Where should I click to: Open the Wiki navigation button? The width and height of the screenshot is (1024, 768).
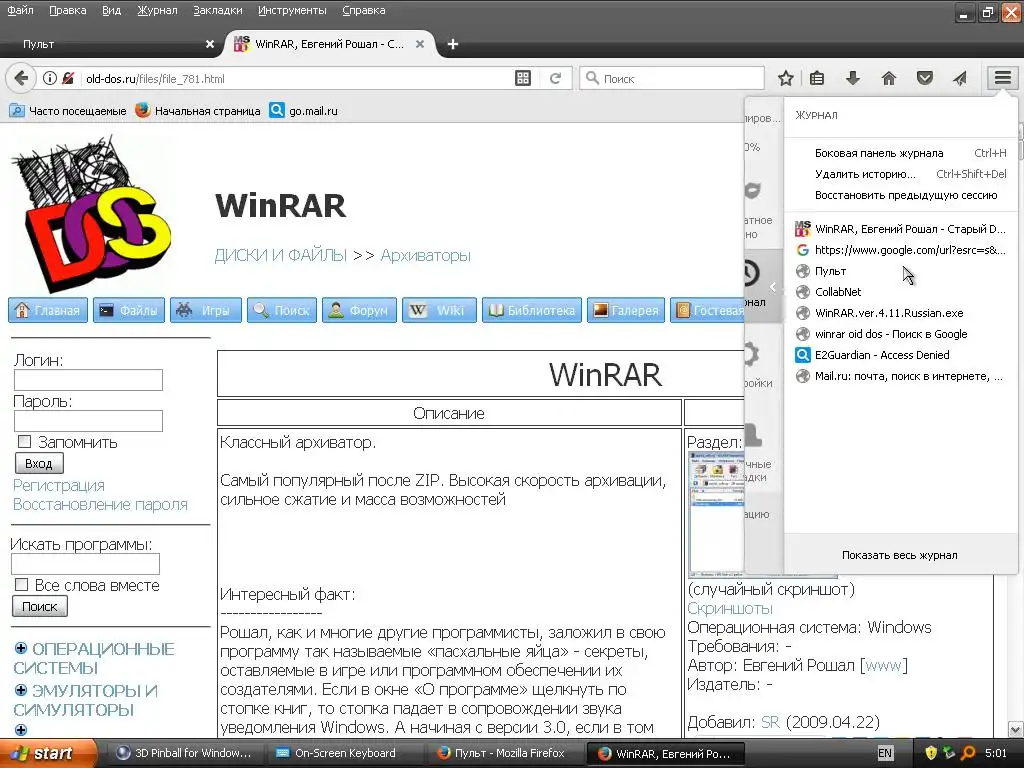(439, 310)
